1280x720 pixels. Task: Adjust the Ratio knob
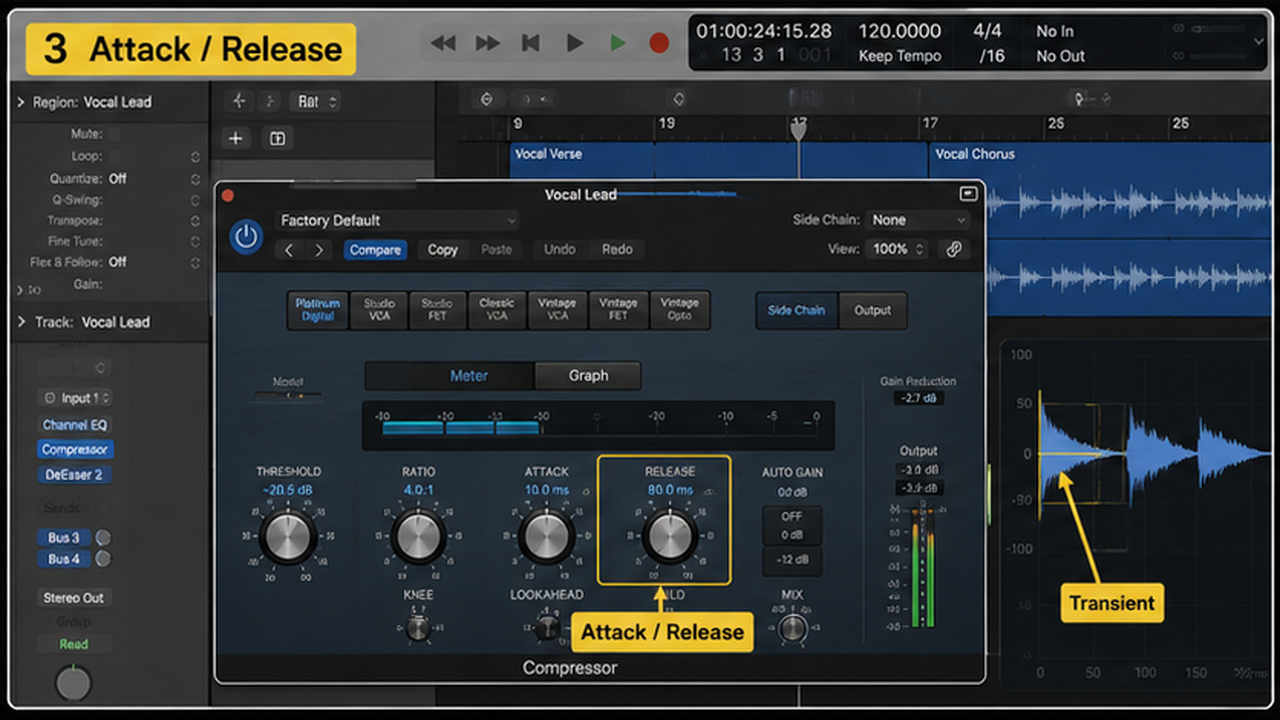[419, 537]
